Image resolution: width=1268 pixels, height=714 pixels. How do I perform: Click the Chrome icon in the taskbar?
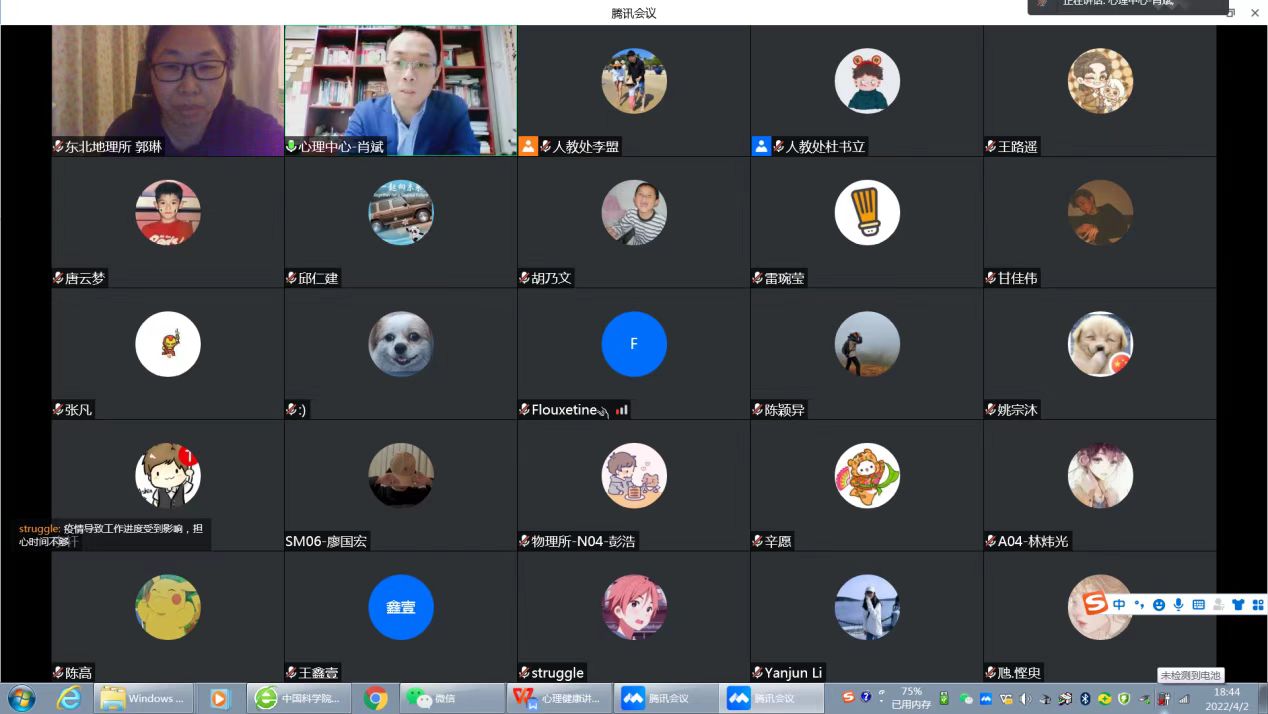[x=376, y=698]
